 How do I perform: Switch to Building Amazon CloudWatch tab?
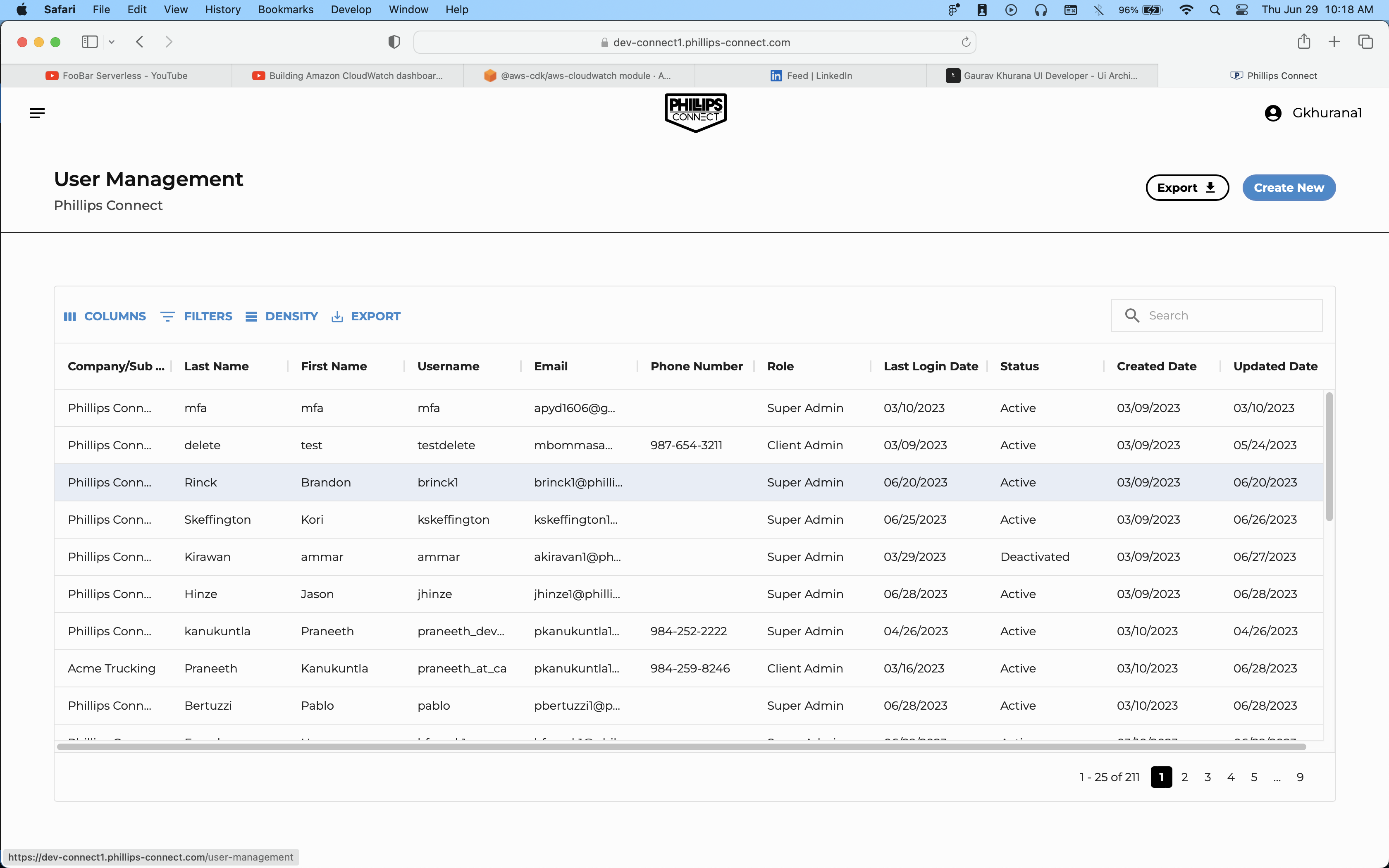click(348, 76)
